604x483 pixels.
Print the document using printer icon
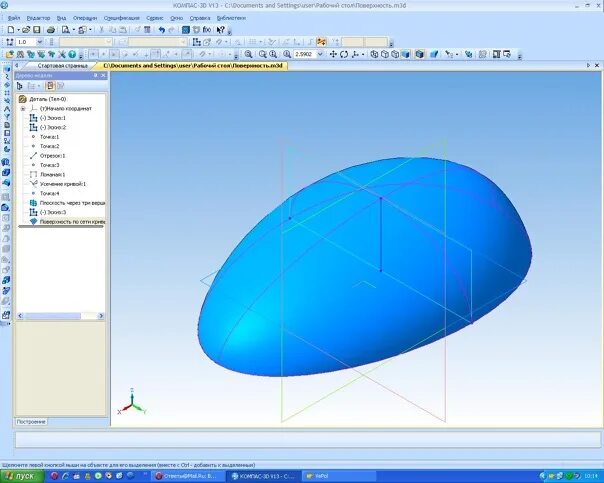[x=51, y=30]
